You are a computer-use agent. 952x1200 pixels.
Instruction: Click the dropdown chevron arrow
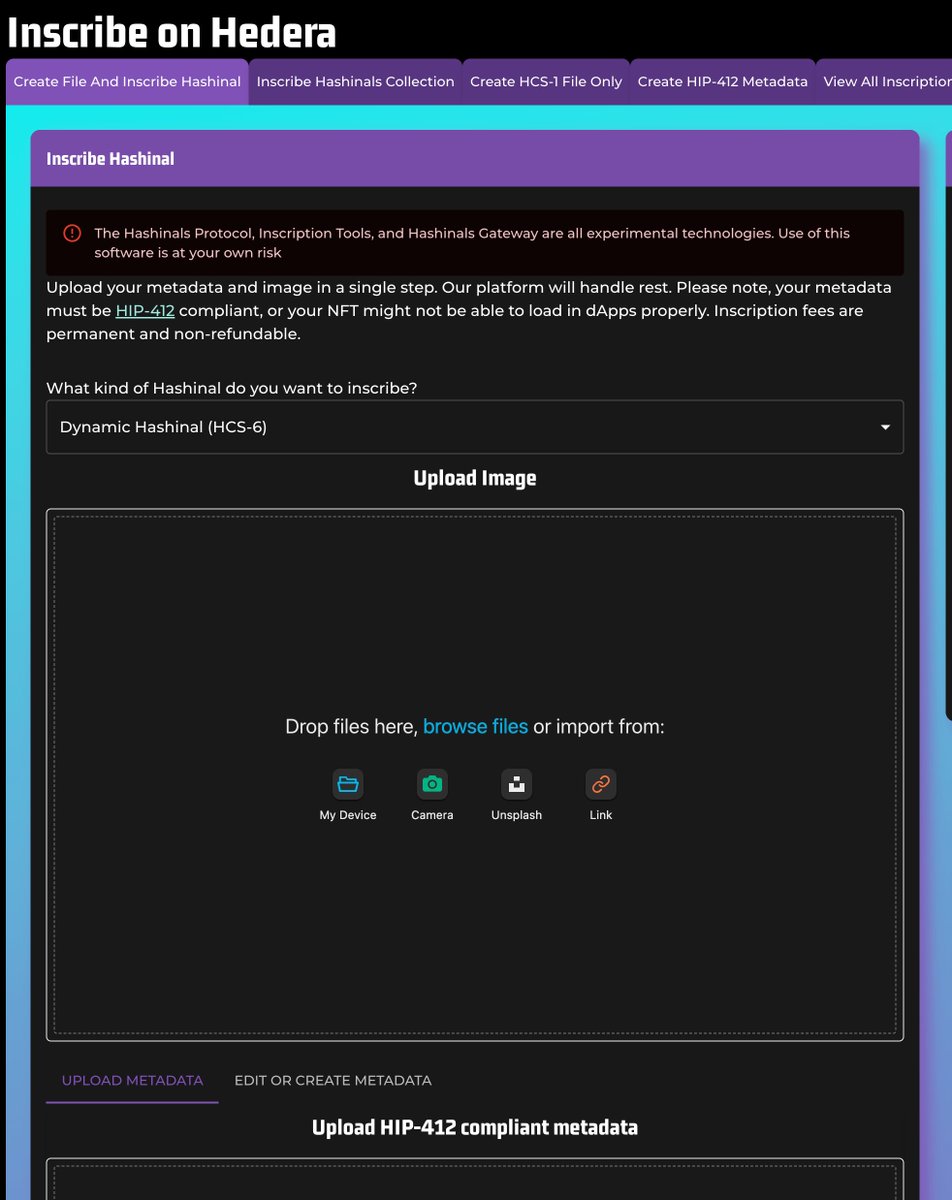point(884,427)
